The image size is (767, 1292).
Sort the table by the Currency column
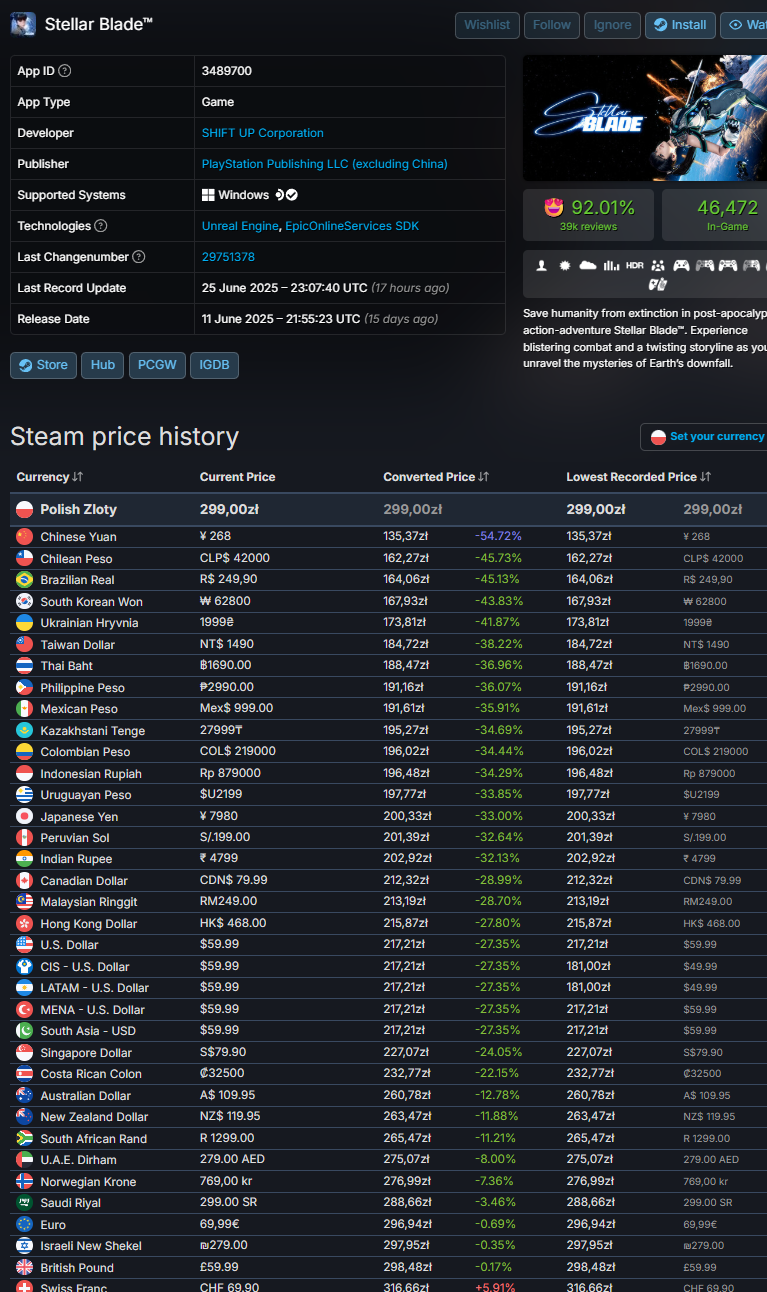pyautogui.click(x=50, y=477)
